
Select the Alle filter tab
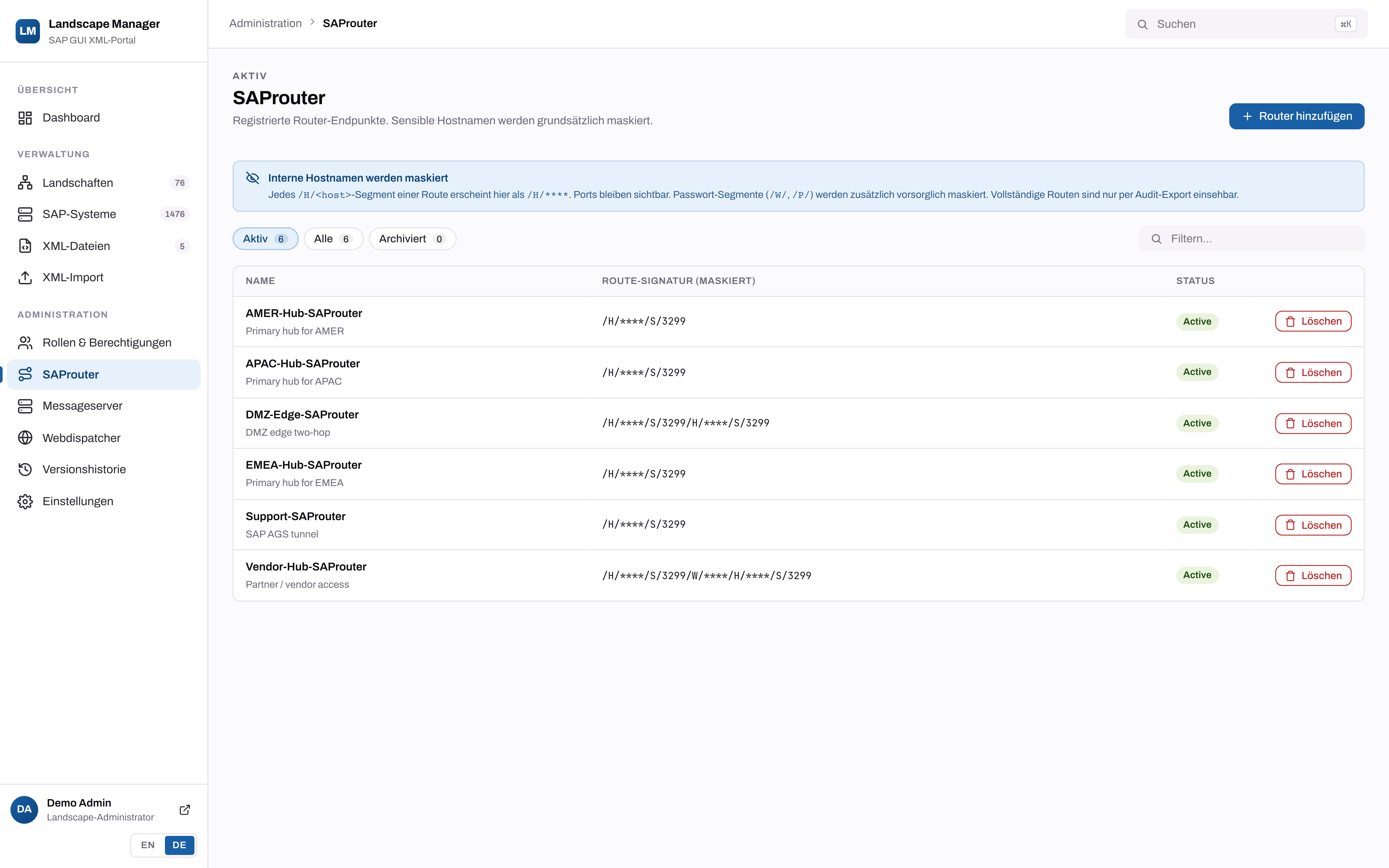pyautogui.click(x=333, y=239)
